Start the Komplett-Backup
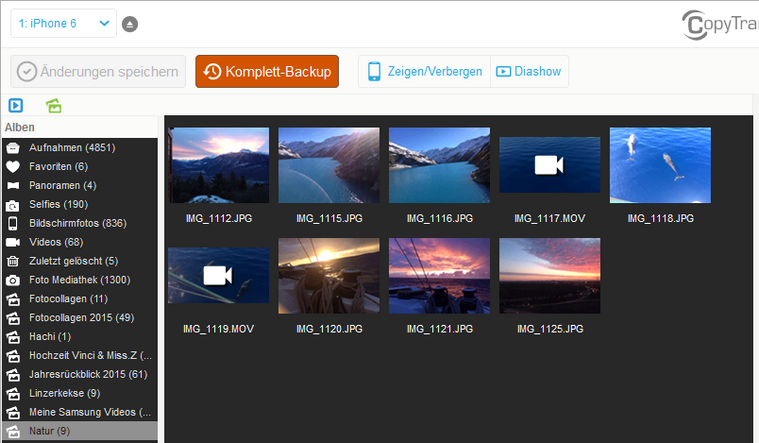 coord(267,72)
